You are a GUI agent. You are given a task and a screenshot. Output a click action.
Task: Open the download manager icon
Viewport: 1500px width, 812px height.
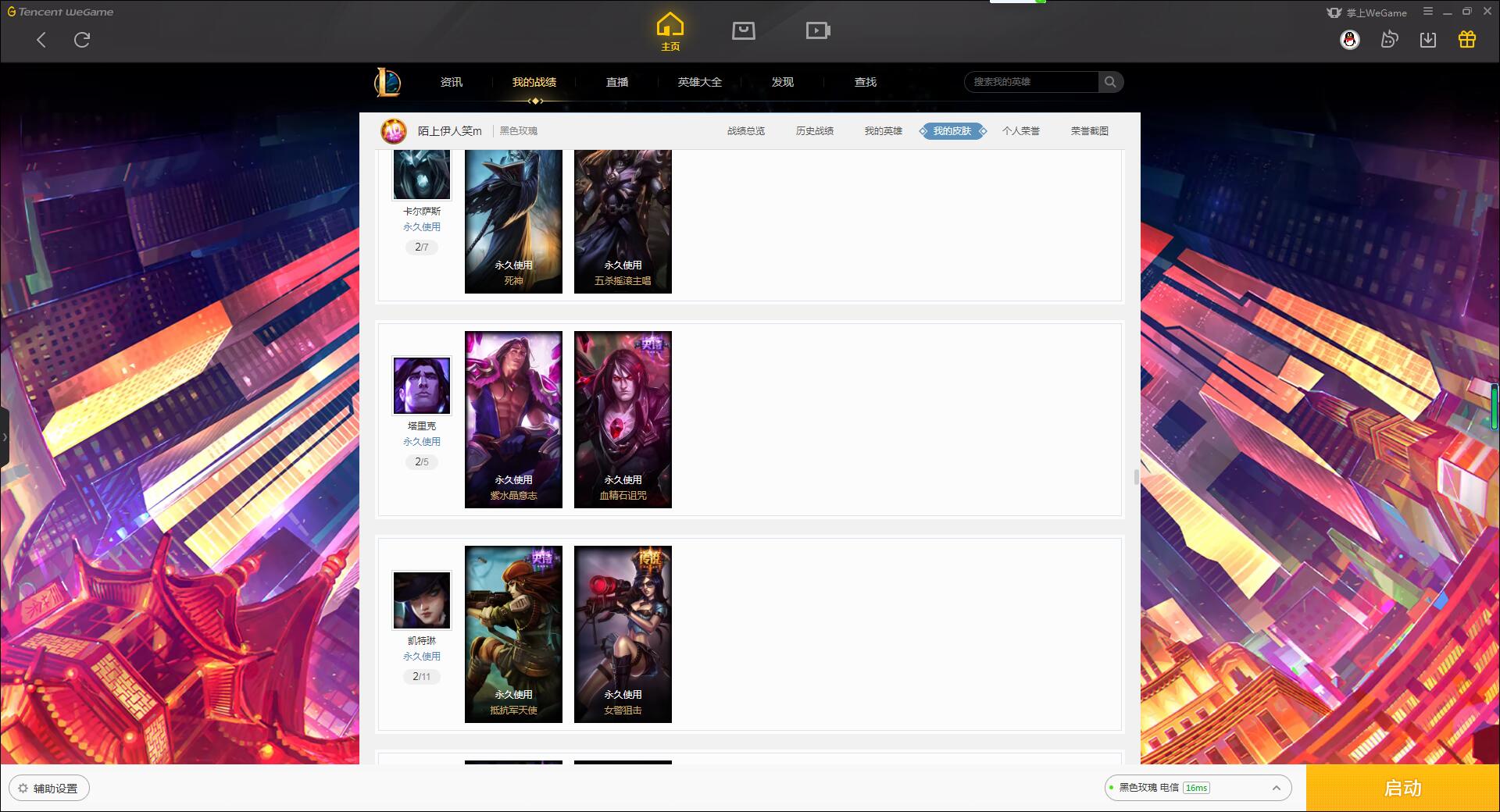click(x=1428, y=40)
